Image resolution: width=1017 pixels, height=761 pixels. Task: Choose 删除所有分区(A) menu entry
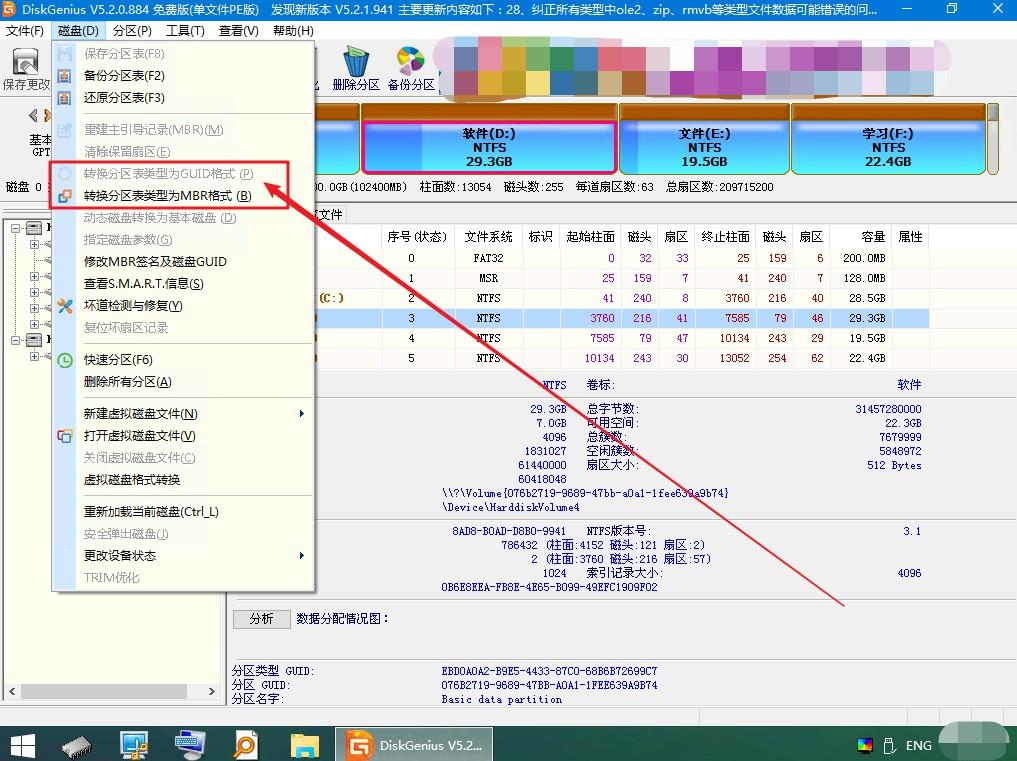coord(125,384)
